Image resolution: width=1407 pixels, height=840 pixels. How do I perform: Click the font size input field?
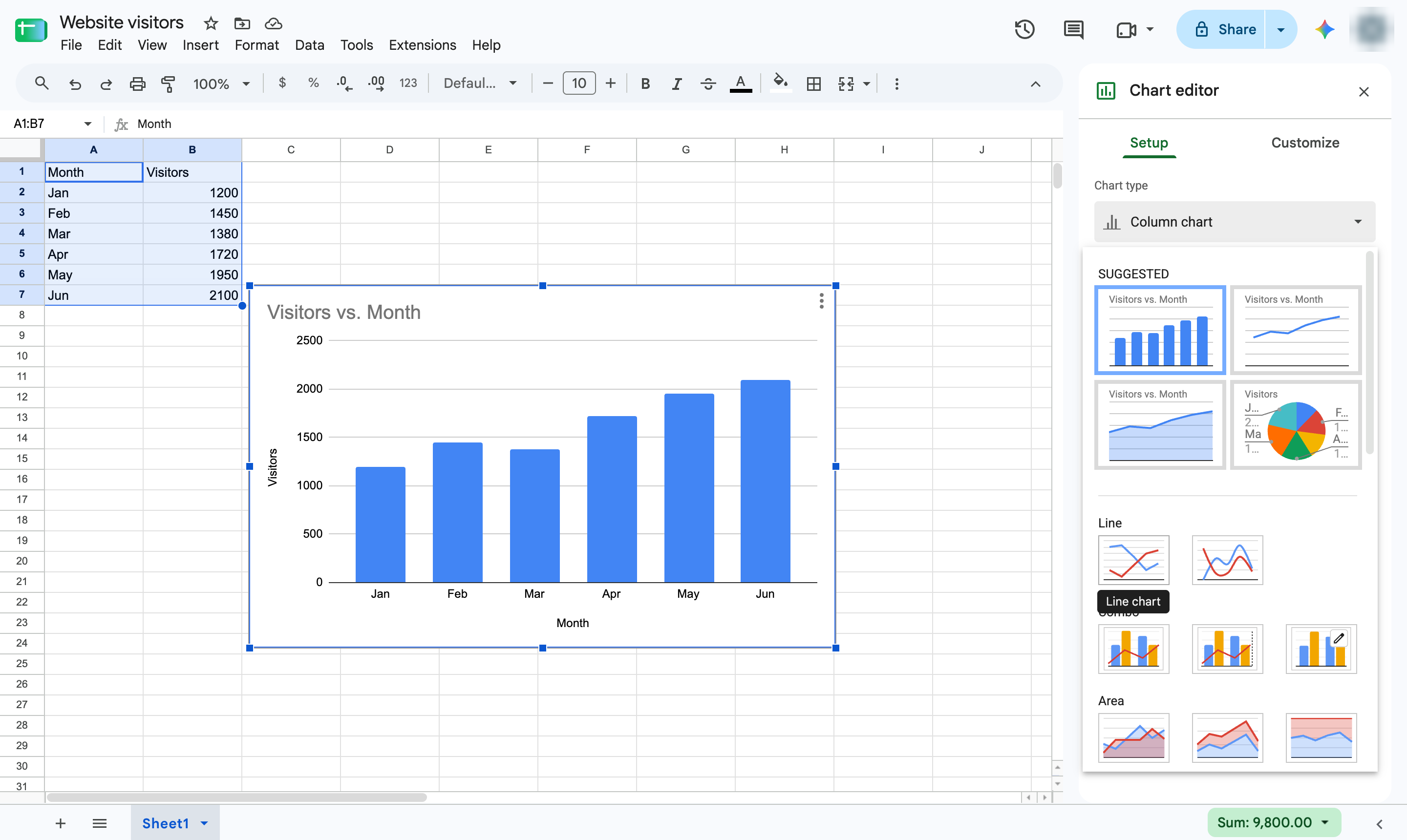pos(578,83)
